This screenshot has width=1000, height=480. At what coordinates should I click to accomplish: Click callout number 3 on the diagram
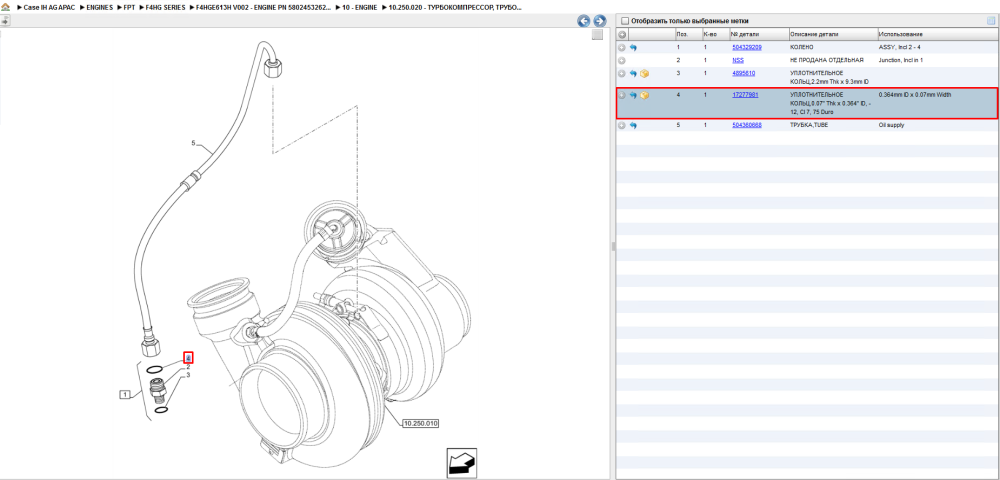[188, 375]
